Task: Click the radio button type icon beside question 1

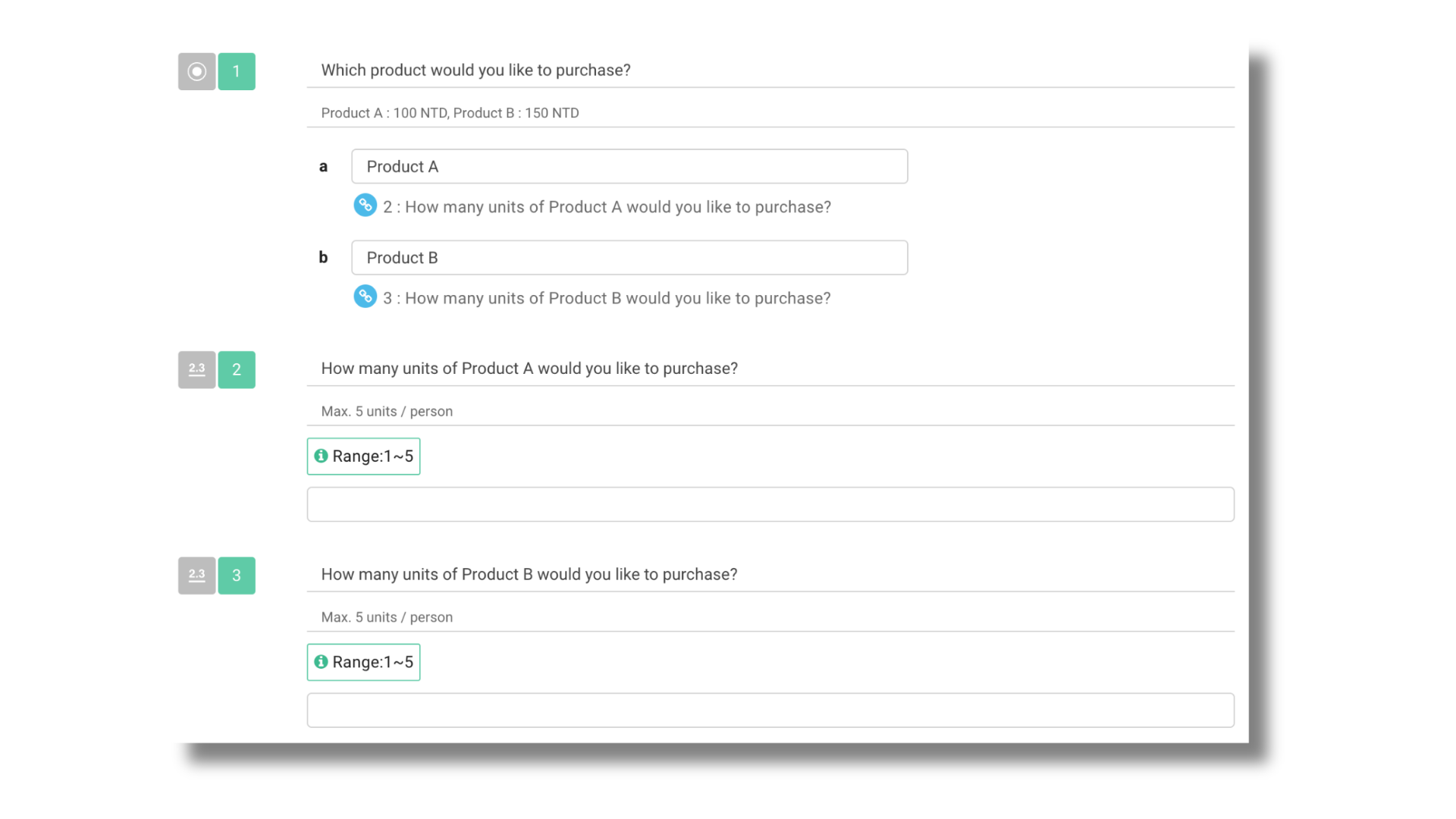Action: (196, 71)
